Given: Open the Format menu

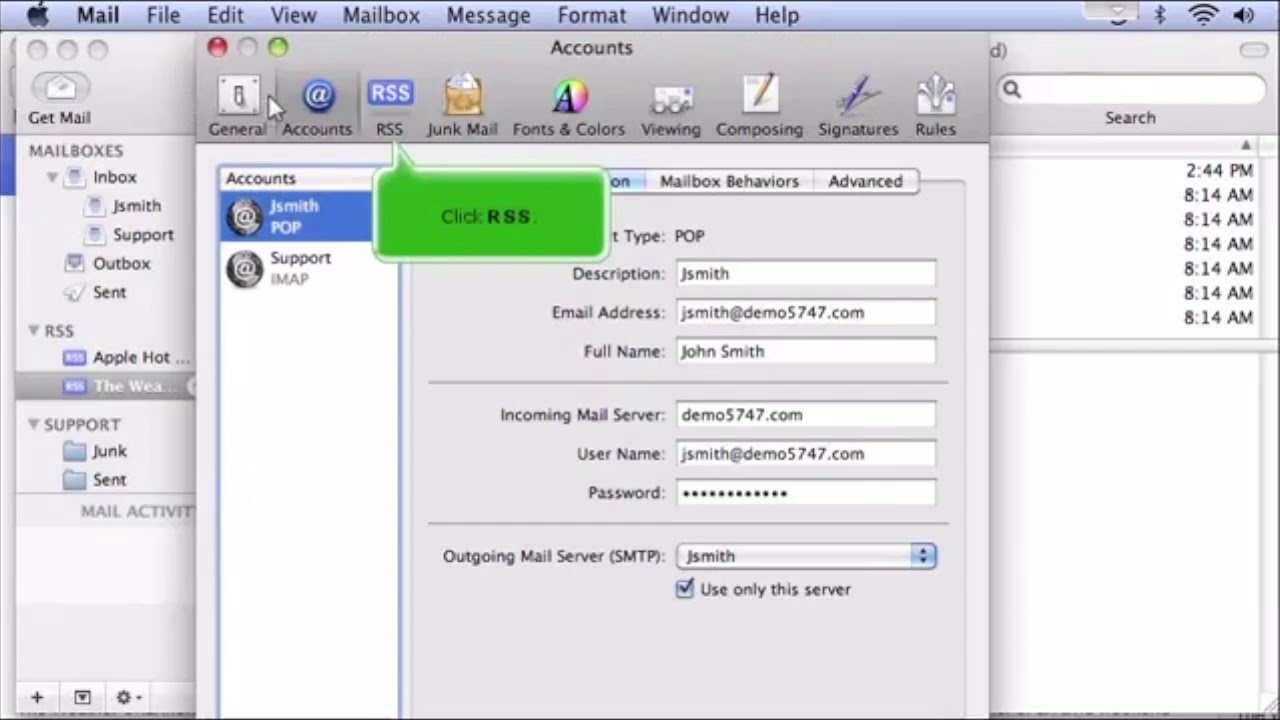Looking at the screenshot, I should tap(592, 15).
